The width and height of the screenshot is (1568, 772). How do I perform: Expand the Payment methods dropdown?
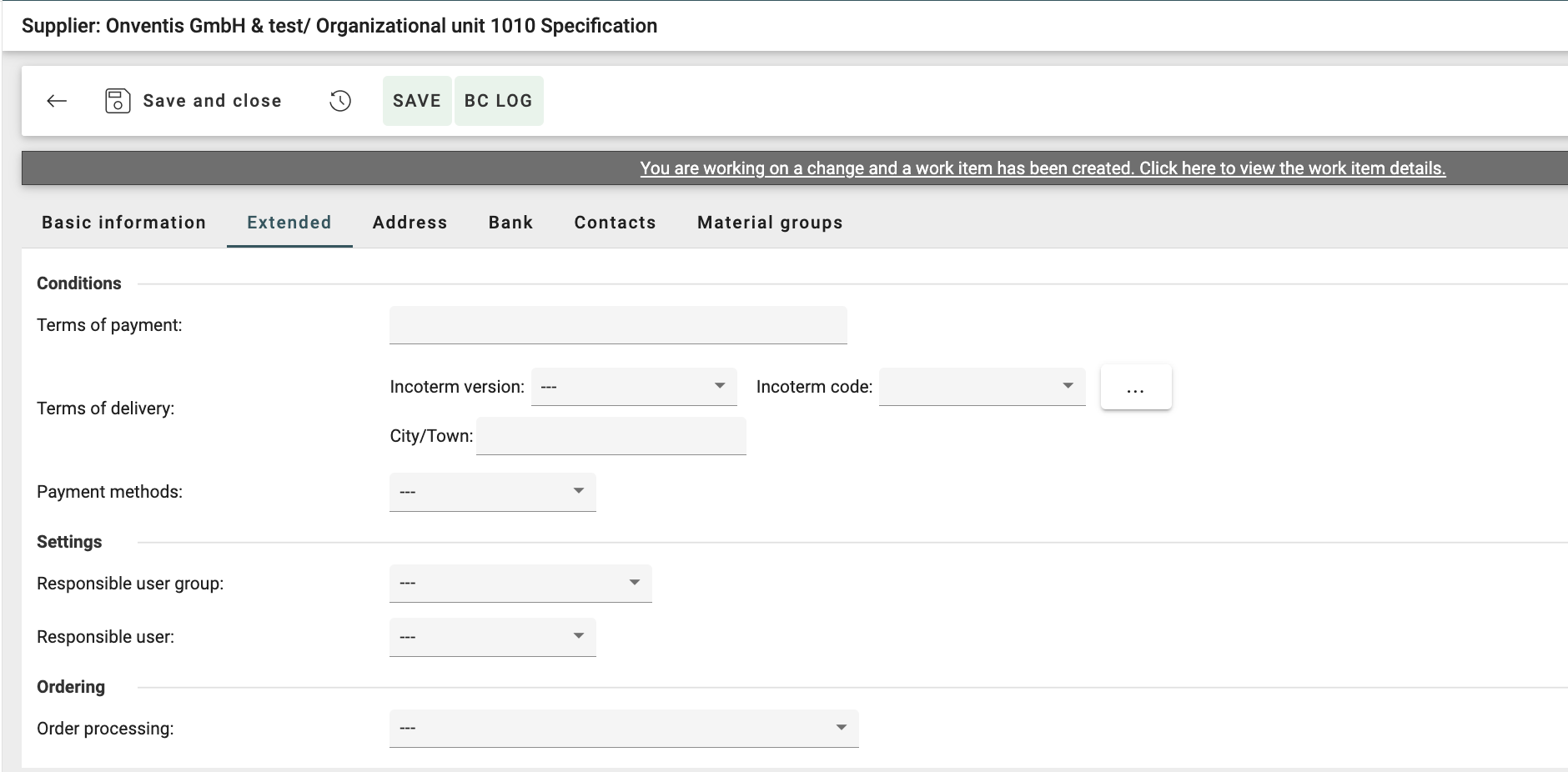click(492, 492)
